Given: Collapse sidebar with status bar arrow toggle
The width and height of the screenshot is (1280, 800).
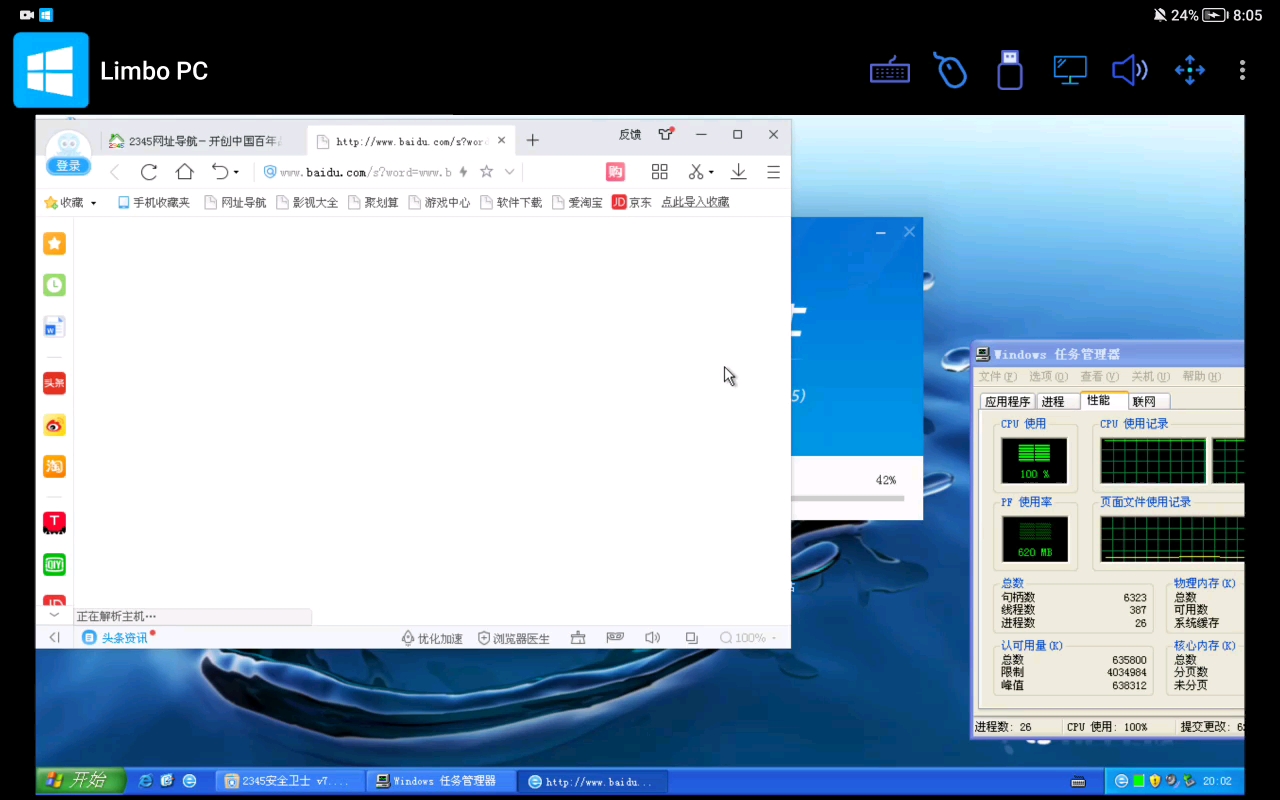Looking at the screenshot, I should [x=54, y=638].
